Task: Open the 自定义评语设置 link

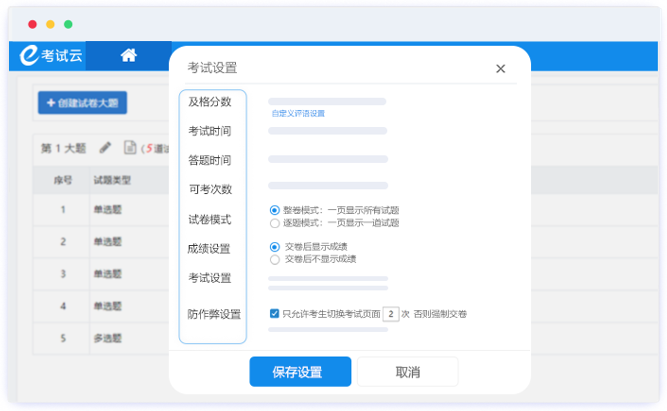Action: pyautogui.click(x=298, y=114)
